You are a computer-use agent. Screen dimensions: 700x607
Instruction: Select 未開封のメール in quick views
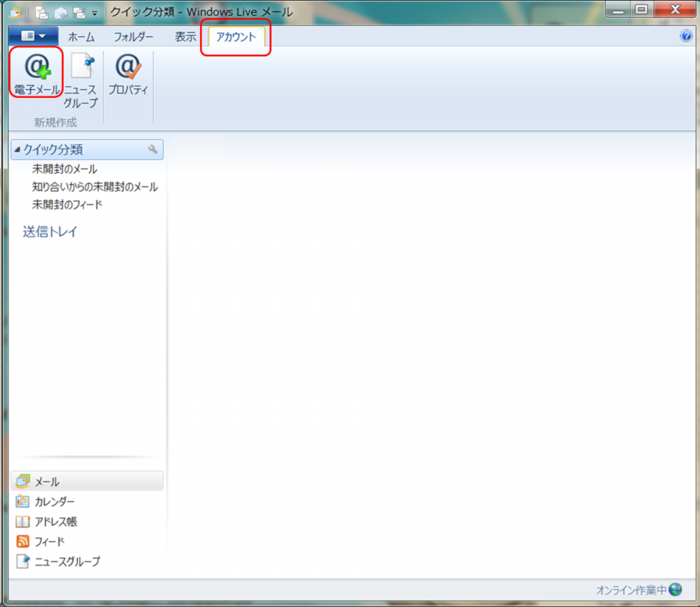(65, 169)
